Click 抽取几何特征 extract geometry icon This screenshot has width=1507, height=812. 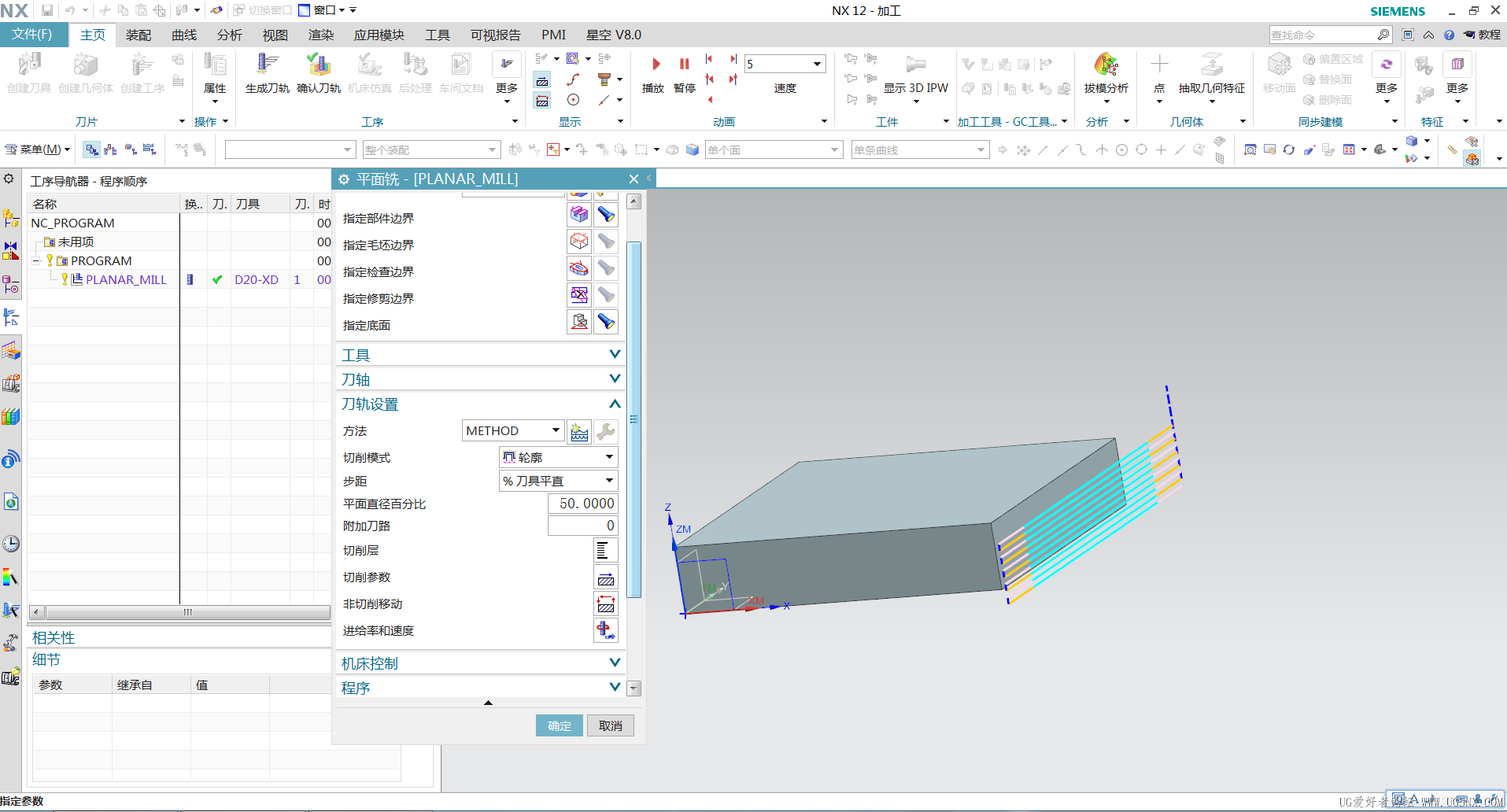[1212, 65]
